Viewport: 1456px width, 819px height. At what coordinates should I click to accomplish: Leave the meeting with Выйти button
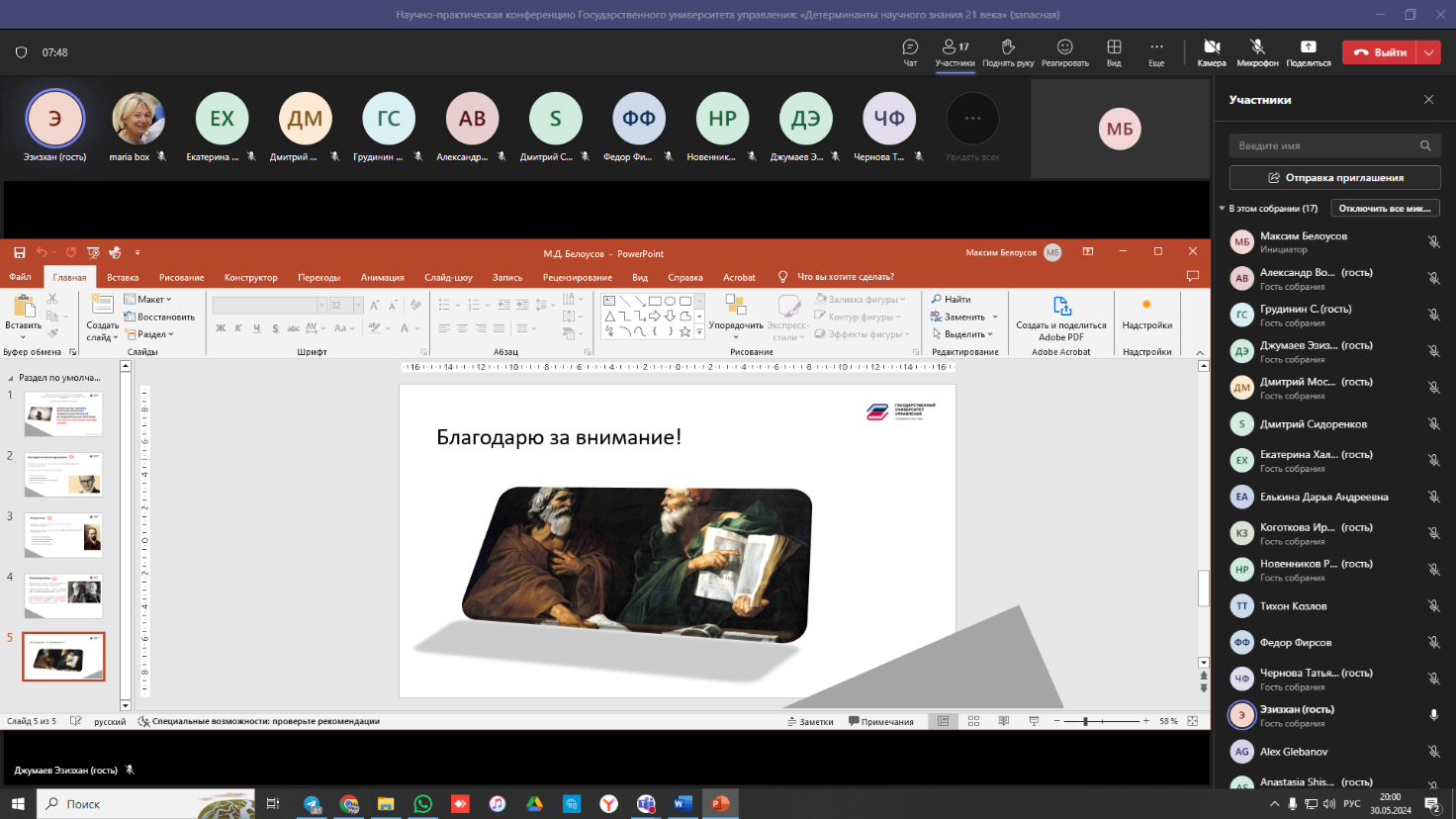pyautogui.click(x=1380, y=52)
